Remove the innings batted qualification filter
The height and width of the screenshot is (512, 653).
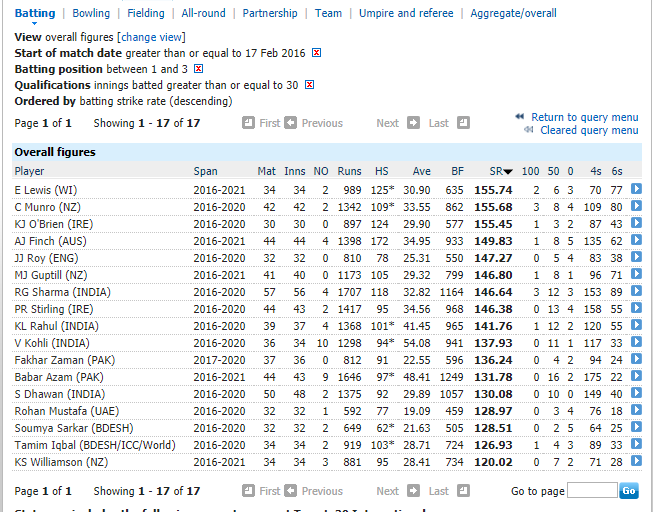(x=309, y=85)
